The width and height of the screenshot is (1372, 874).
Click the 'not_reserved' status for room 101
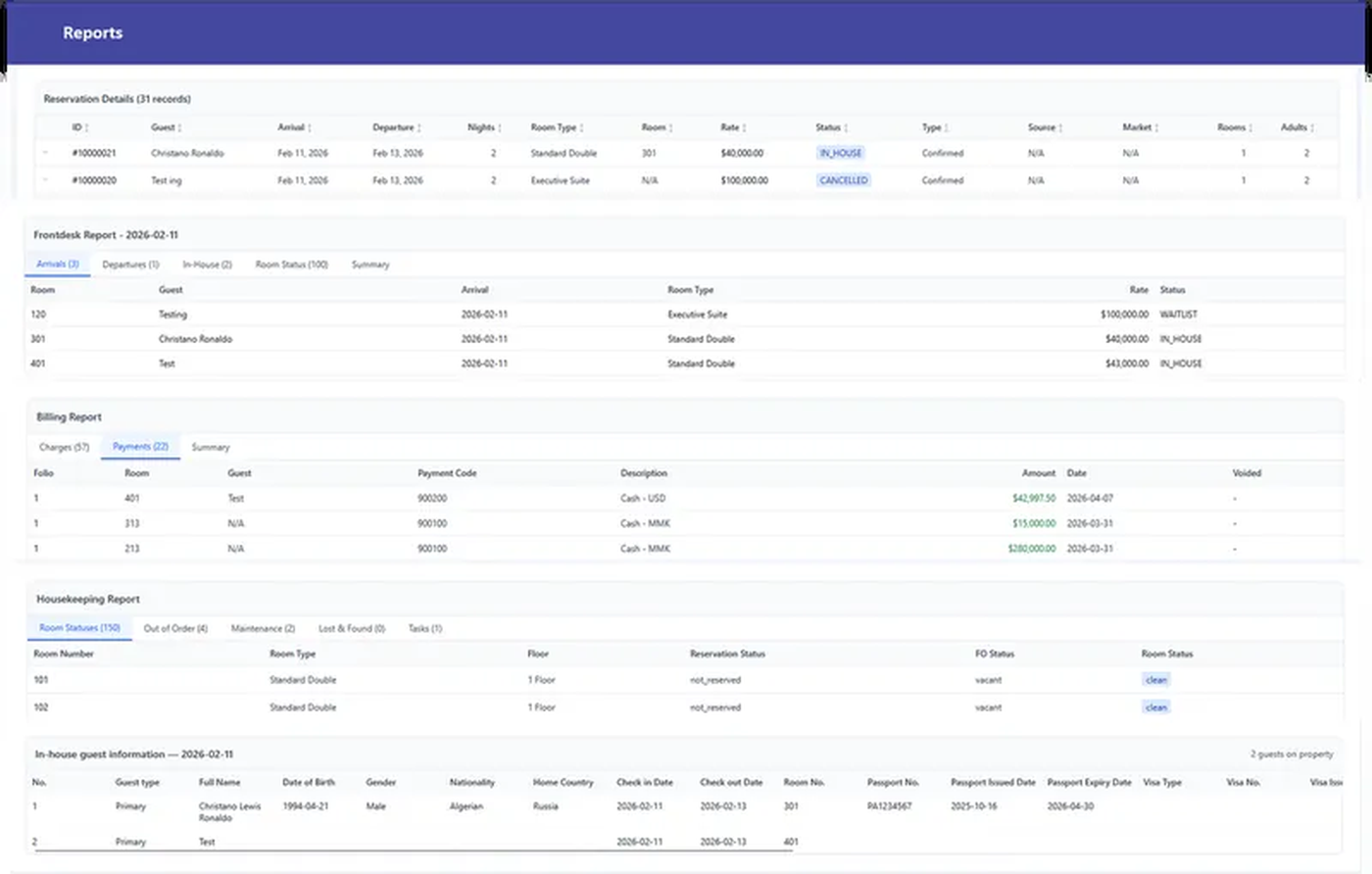pos(715,680)
